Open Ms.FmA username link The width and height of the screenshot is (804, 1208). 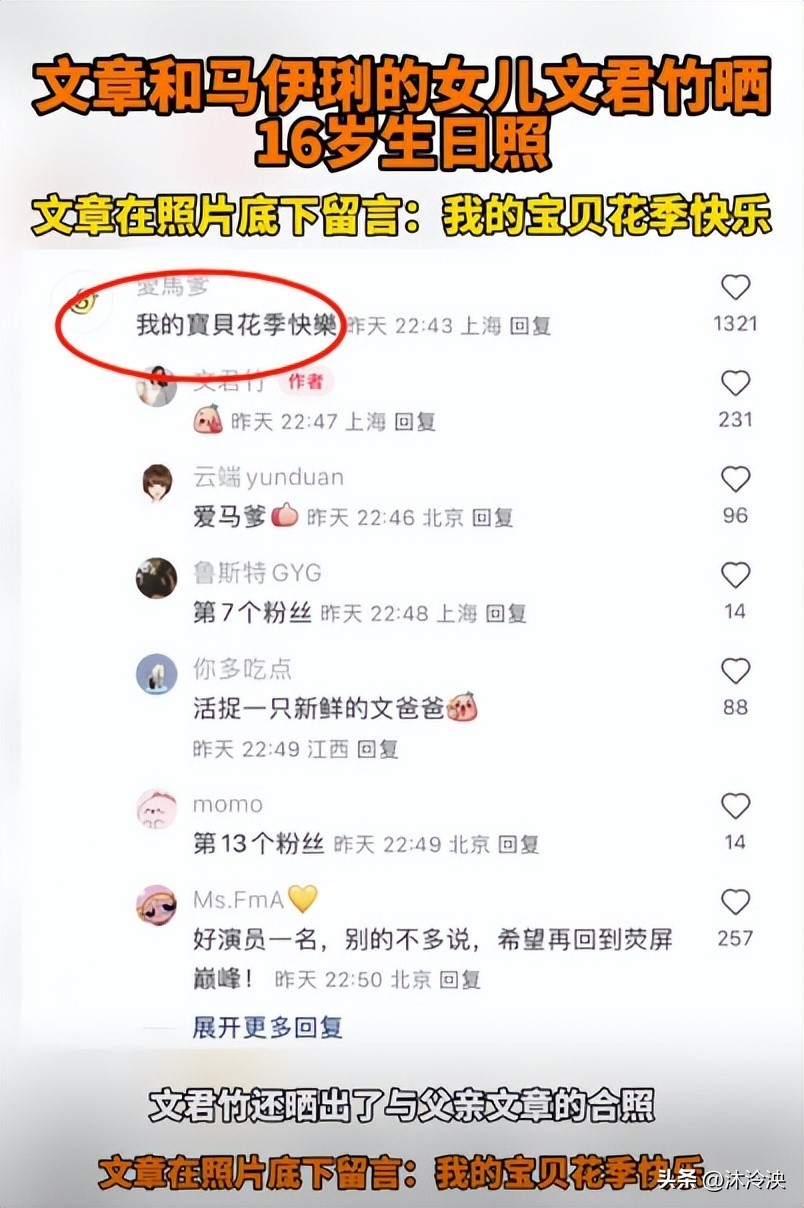coord(239,899)
